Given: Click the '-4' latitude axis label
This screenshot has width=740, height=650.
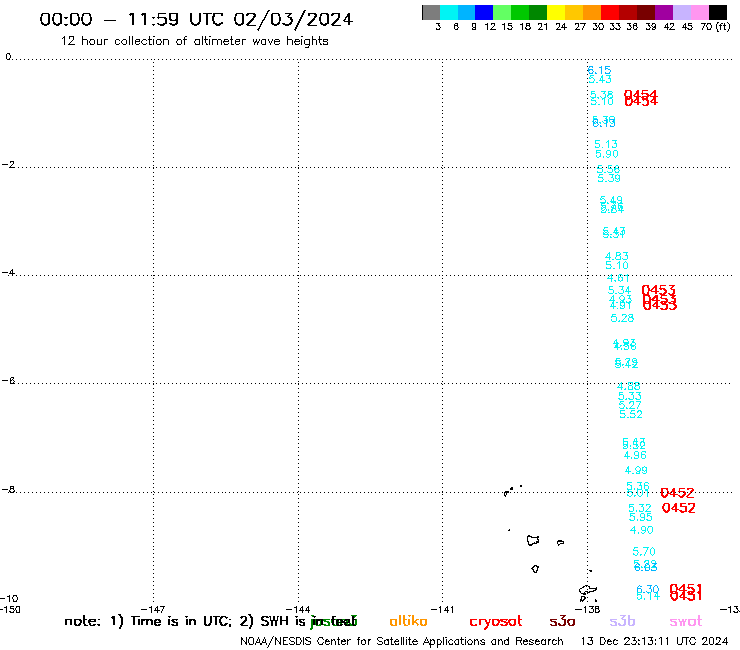Looking at the screenshot, I should pos(8,272).
